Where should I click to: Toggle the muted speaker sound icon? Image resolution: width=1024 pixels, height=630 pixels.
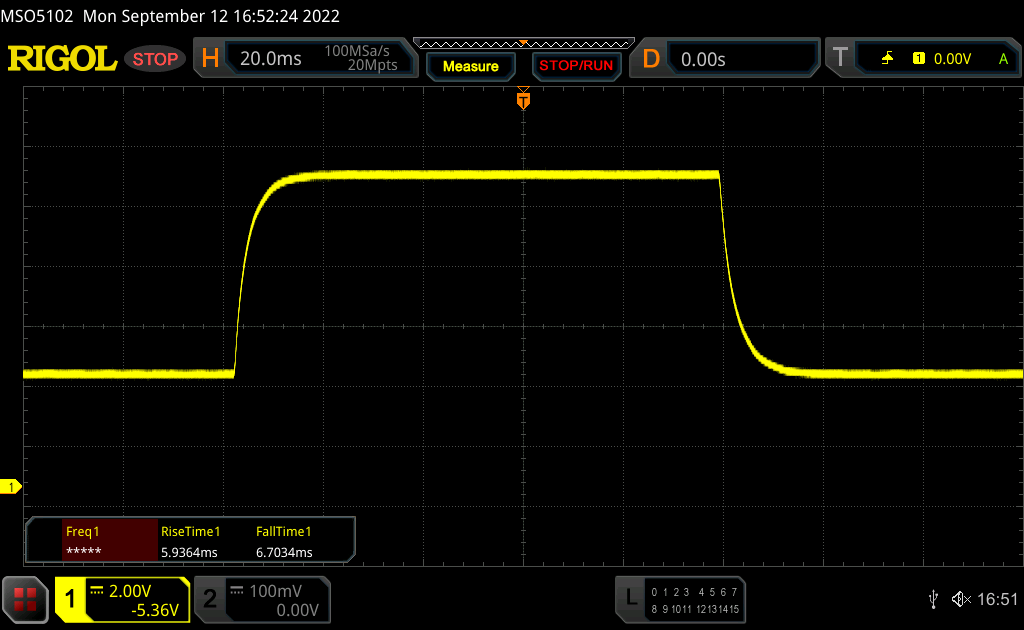pos(961,599)
